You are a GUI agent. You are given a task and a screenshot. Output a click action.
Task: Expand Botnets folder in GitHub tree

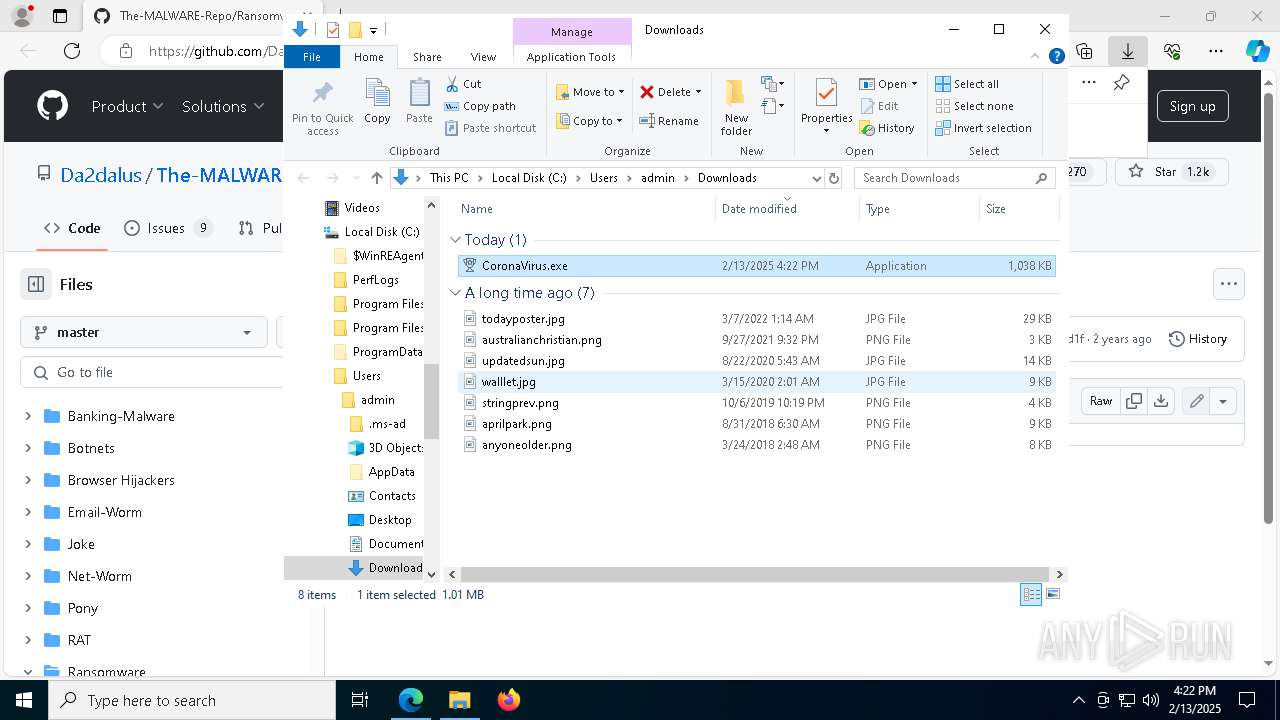coord(28,448)
